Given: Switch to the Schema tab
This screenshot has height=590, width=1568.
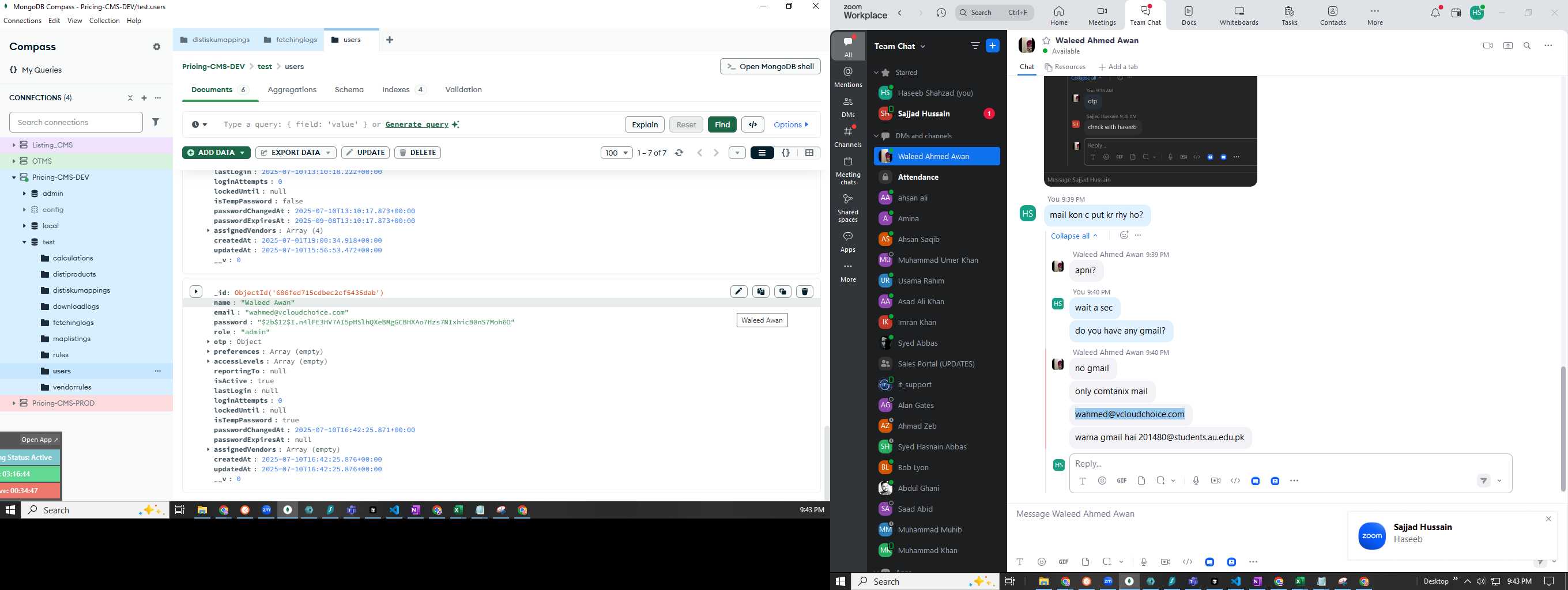Looking at the screenshot, I should [349, 89].
